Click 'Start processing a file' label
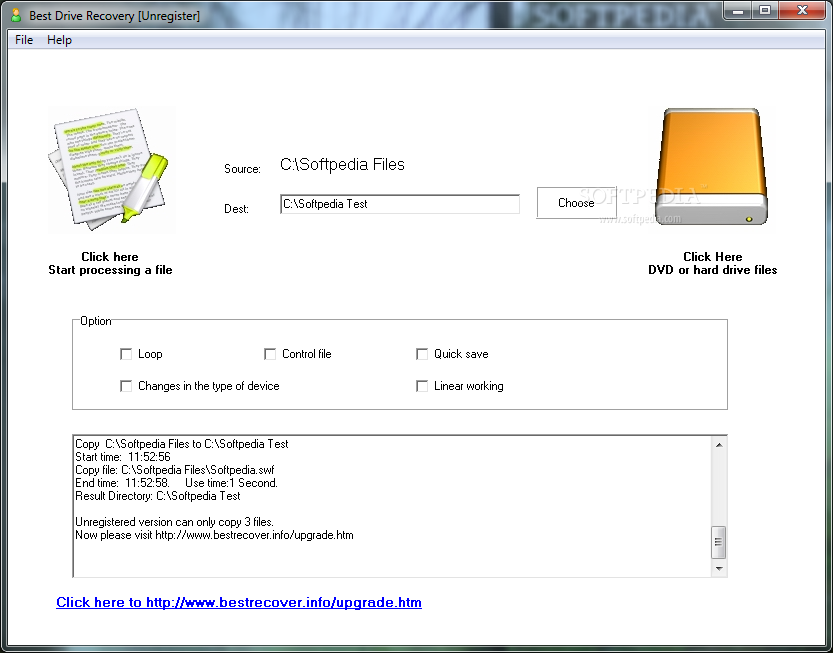Viewport: 833px width, 653px height. 110,270
